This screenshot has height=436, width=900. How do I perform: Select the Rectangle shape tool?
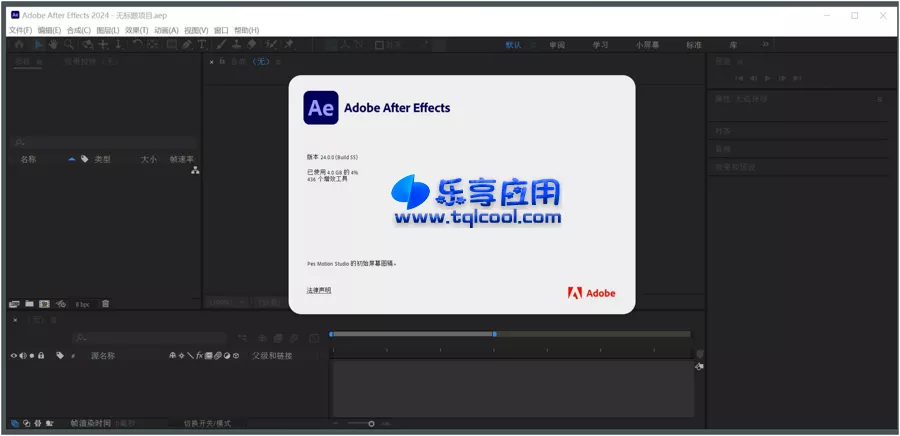[172, 45]
